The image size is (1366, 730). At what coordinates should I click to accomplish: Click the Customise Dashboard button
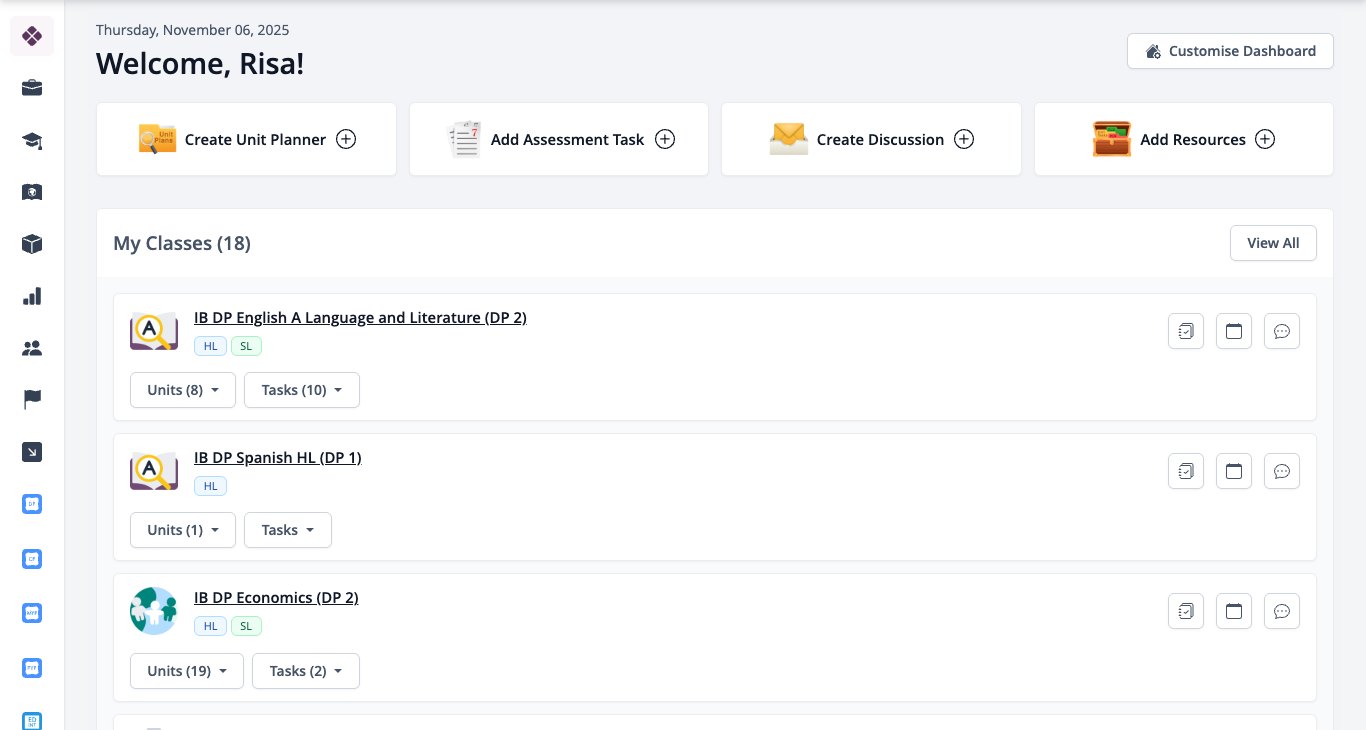(x=1230, y=51)
